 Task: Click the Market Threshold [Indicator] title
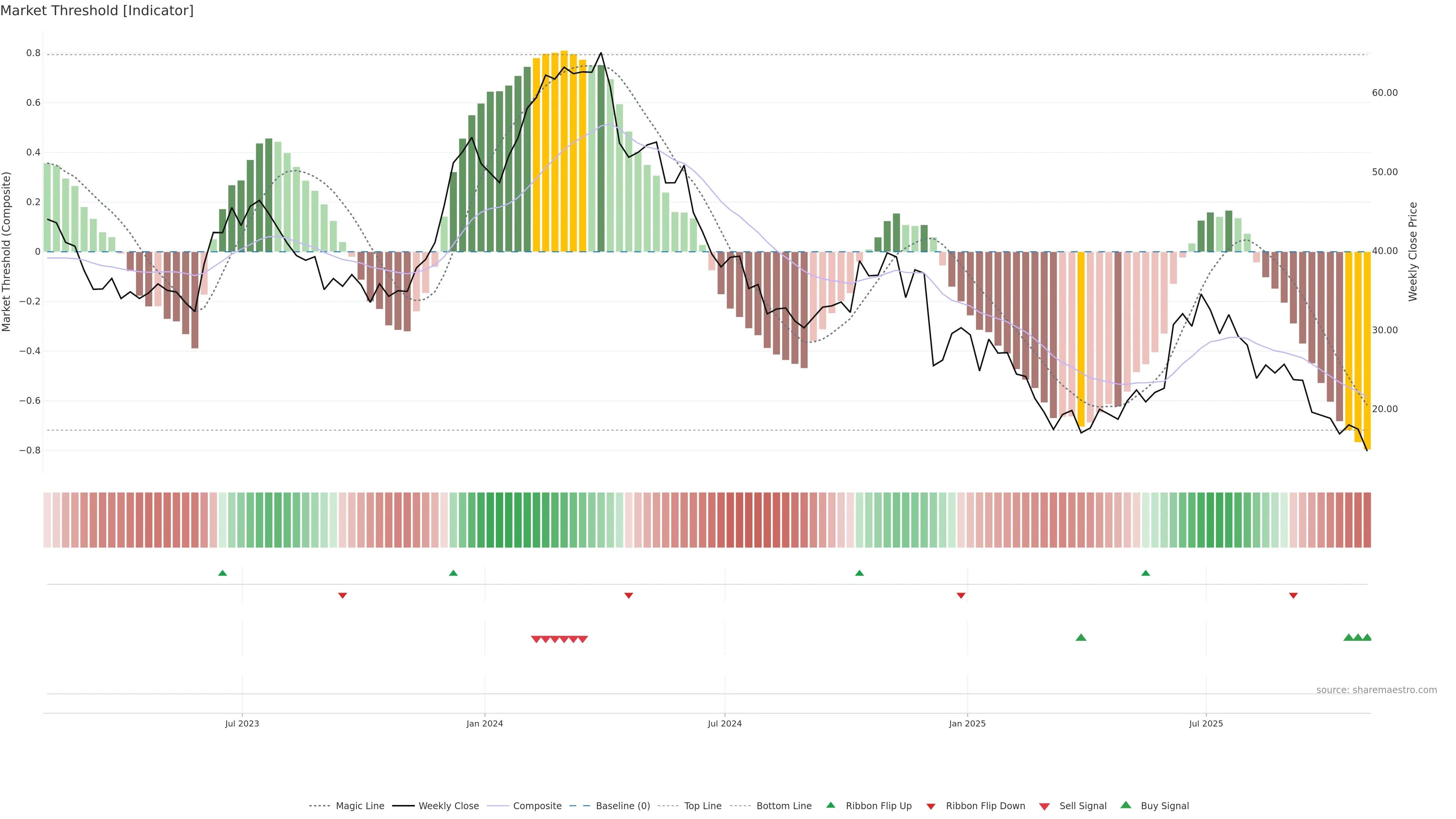pyautogui.click(x=97, y=11)
